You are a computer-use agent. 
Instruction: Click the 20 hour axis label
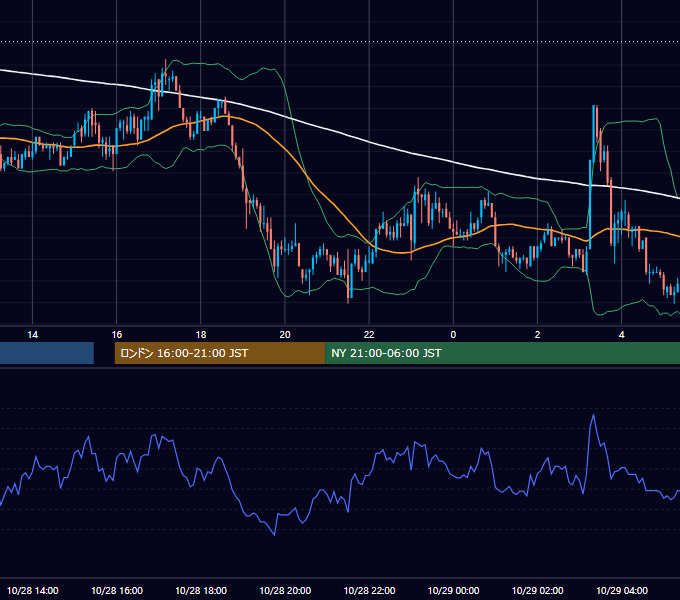click(285, 335)
